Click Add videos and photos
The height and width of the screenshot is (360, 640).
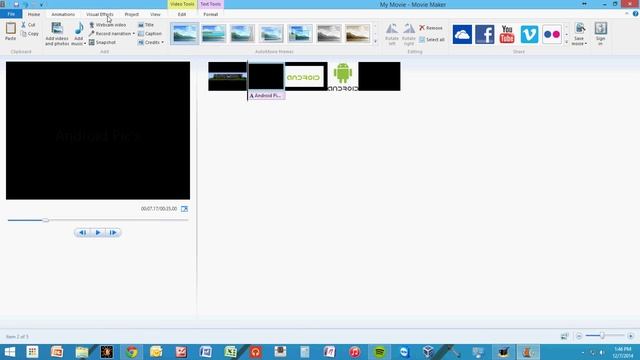(x=57, y=34)
